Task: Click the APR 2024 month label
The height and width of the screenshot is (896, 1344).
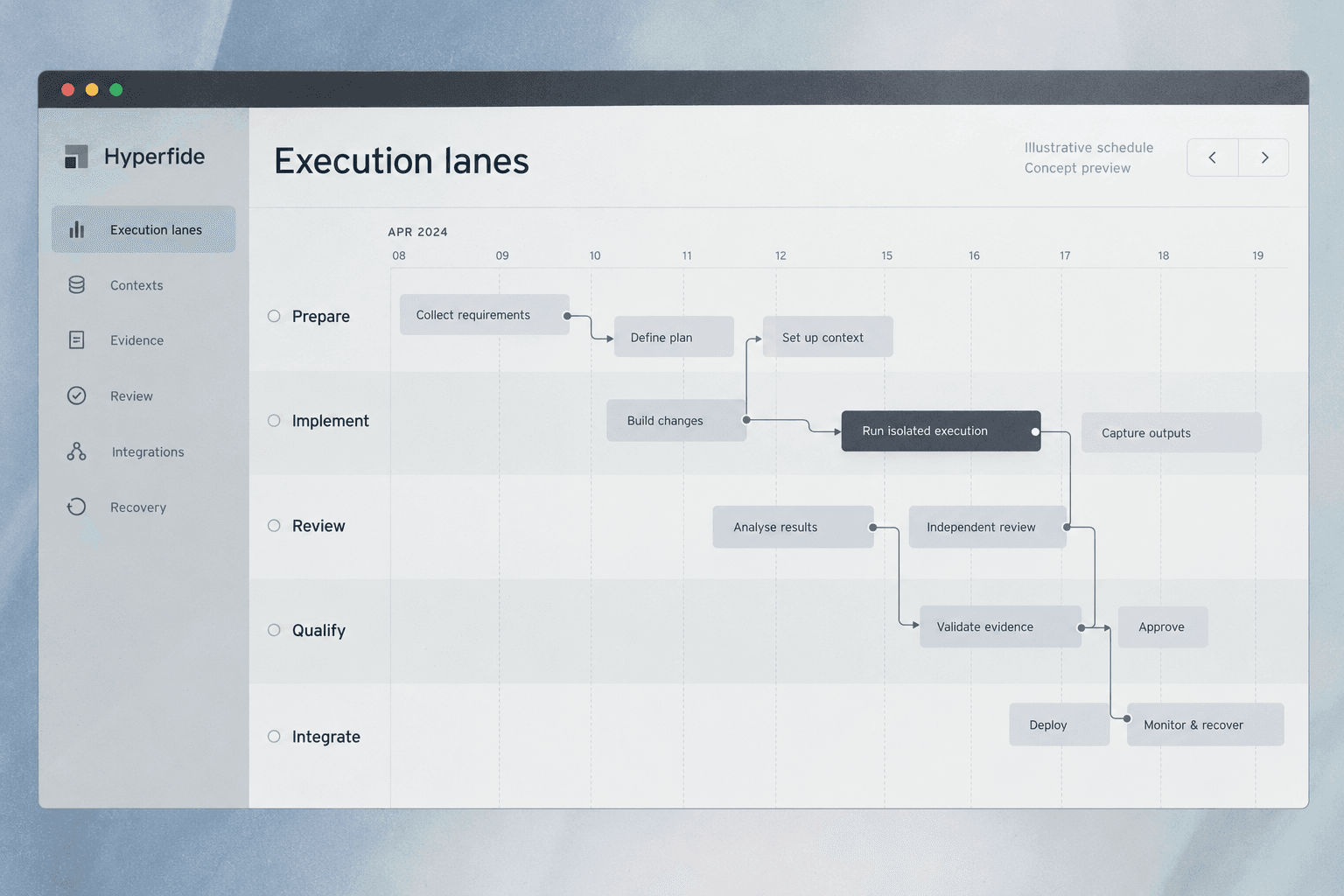Action: point(417,232)
